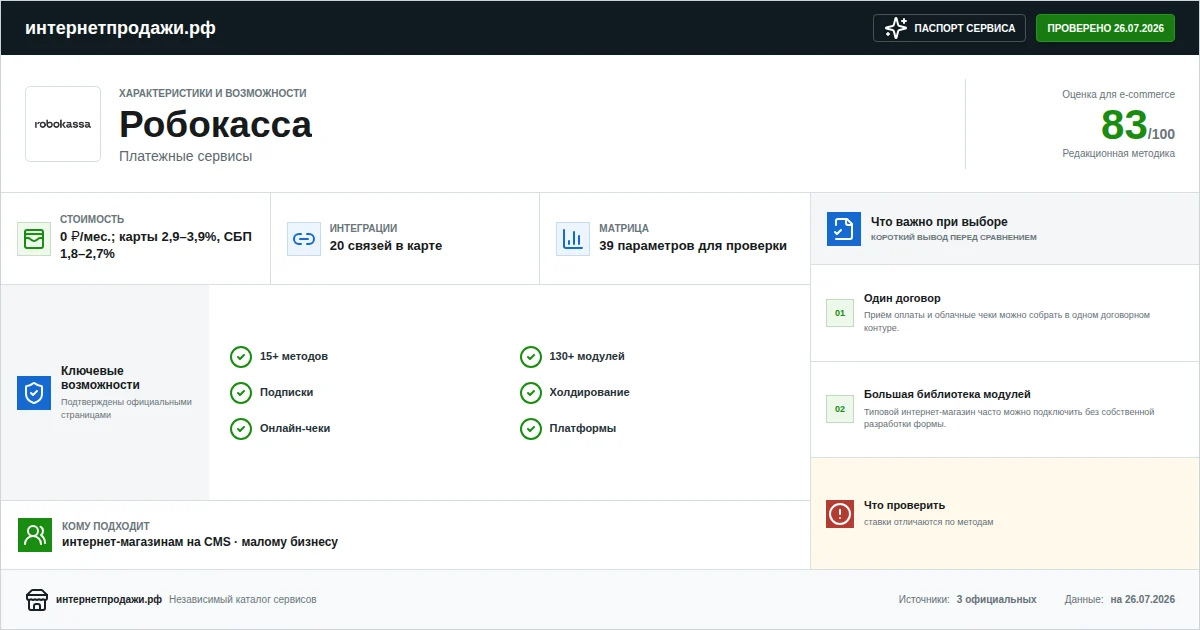
Task: Click the 20 связей в карте text
Action: pyautogui.click(x=386, y=246)
